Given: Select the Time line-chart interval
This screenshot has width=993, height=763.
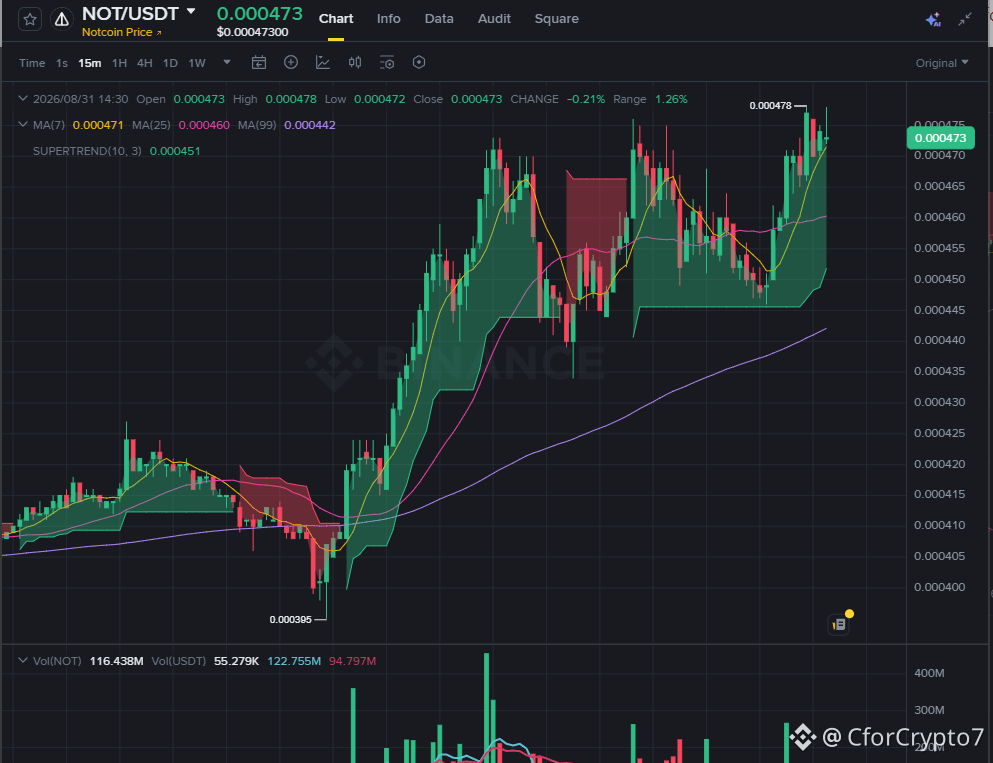Looking at the screenshot, I should click(x=32, y=63).
